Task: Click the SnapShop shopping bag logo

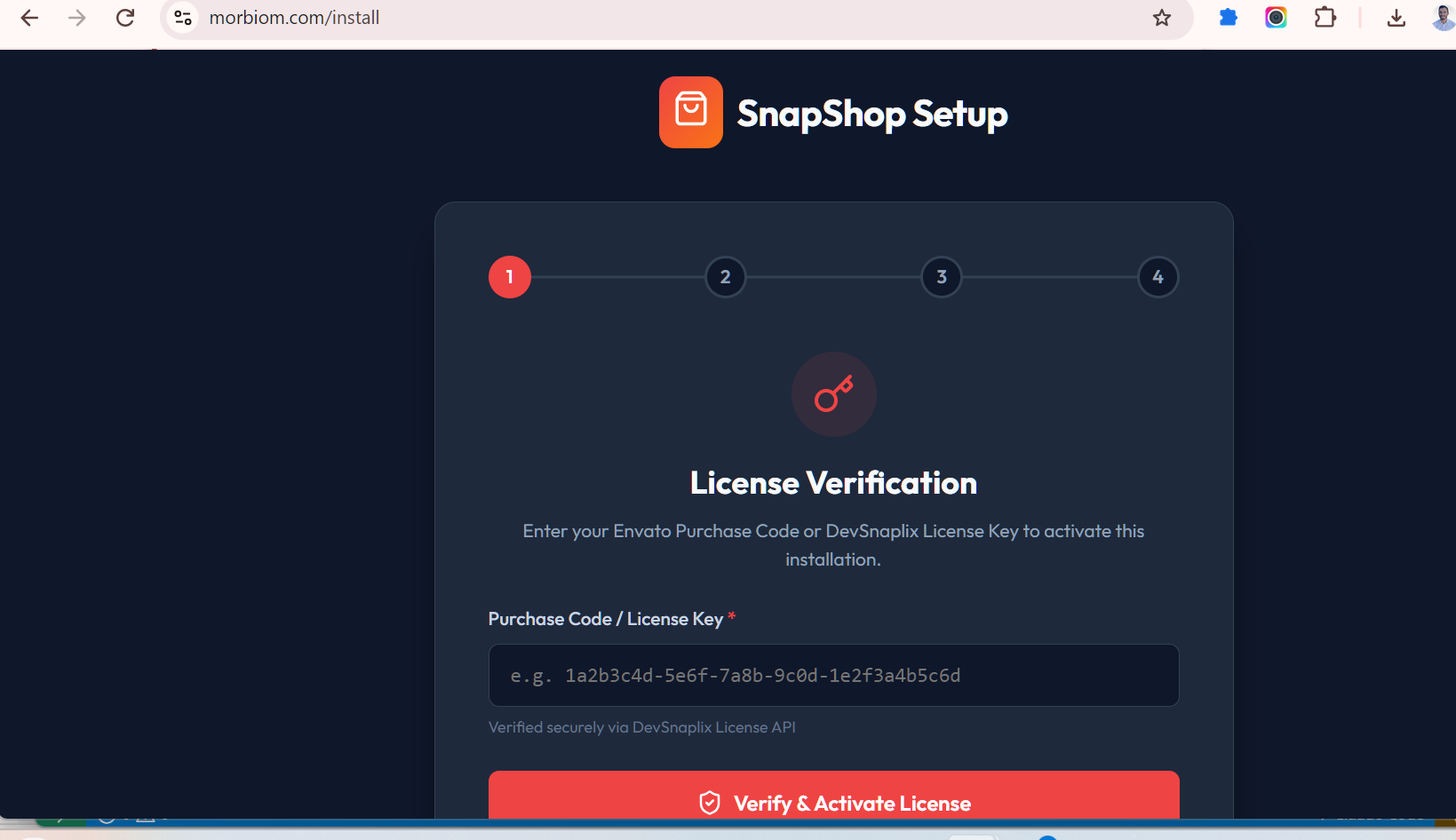Action: pos(691,112)
